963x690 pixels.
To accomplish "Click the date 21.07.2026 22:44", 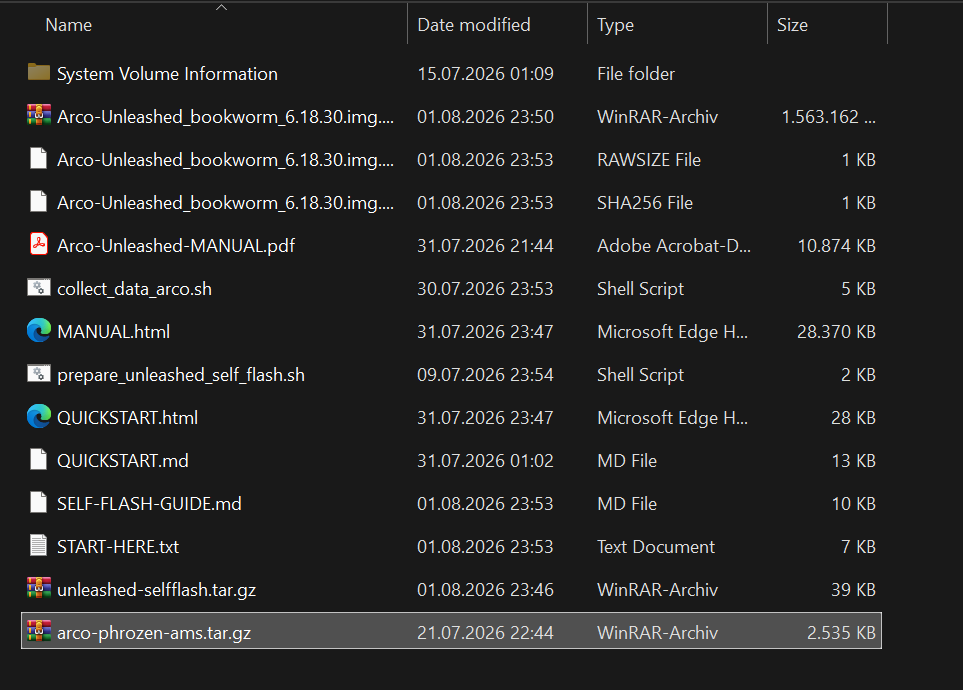I will tap(485, 633).
